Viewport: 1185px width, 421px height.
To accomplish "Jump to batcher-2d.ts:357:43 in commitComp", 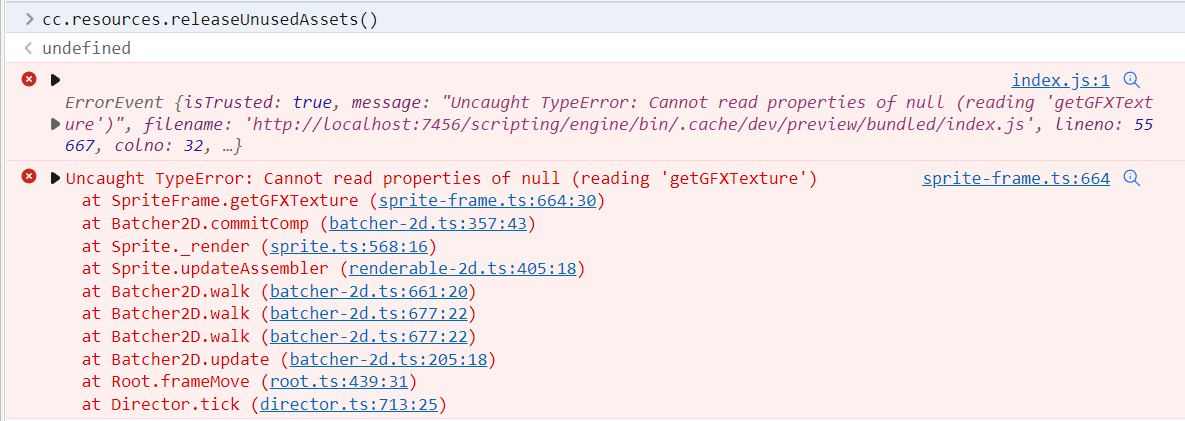I will (428, 223).
